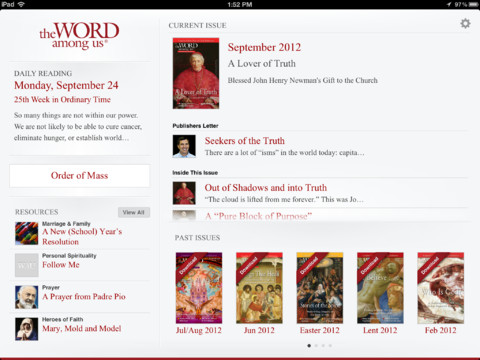Screen dimensions: 480x360
Task: Open A New (School) Year's Resolution
Action: point(82,236)
